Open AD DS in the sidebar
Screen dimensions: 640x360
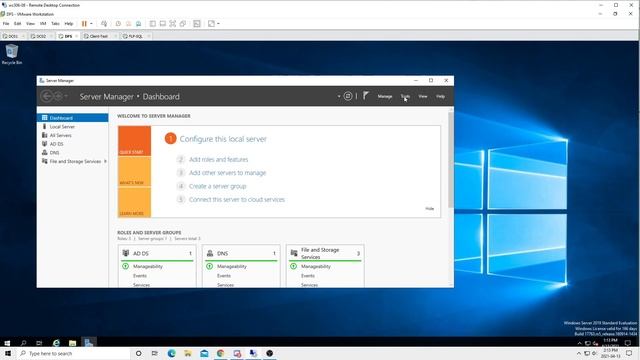72,144
